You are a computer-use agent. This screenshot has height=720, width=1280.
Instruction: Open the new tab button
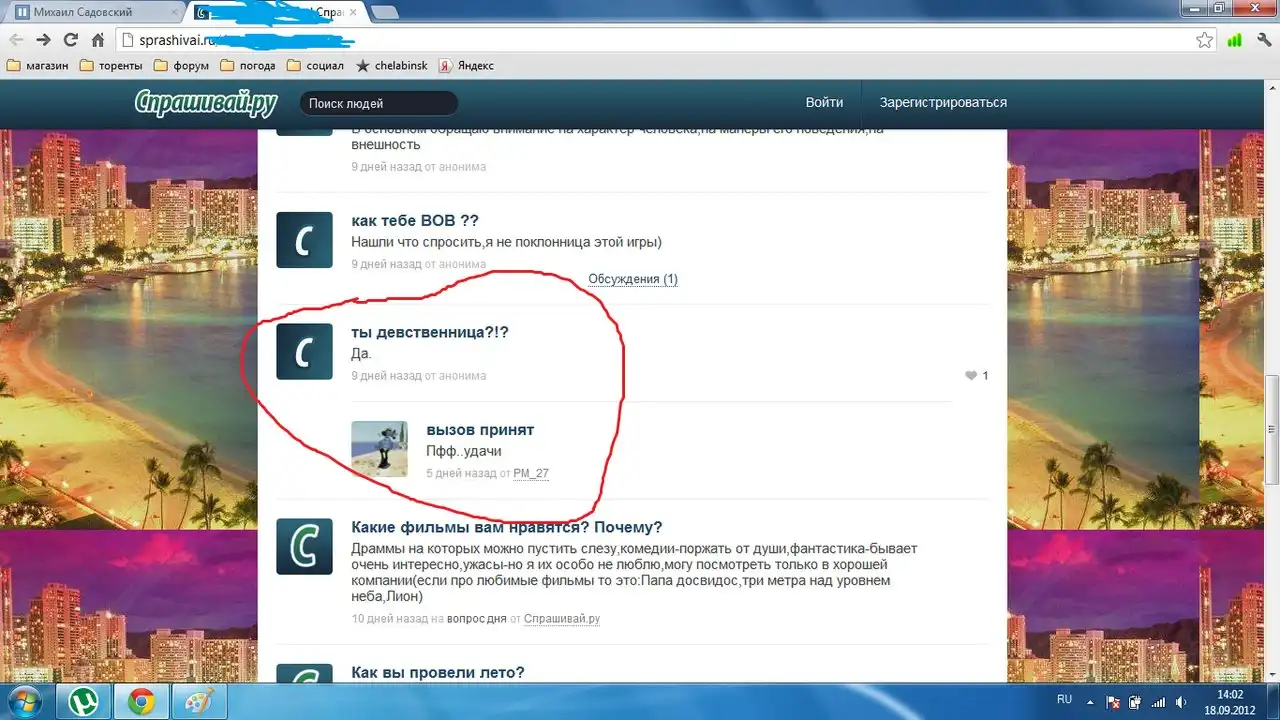(385, 12)
